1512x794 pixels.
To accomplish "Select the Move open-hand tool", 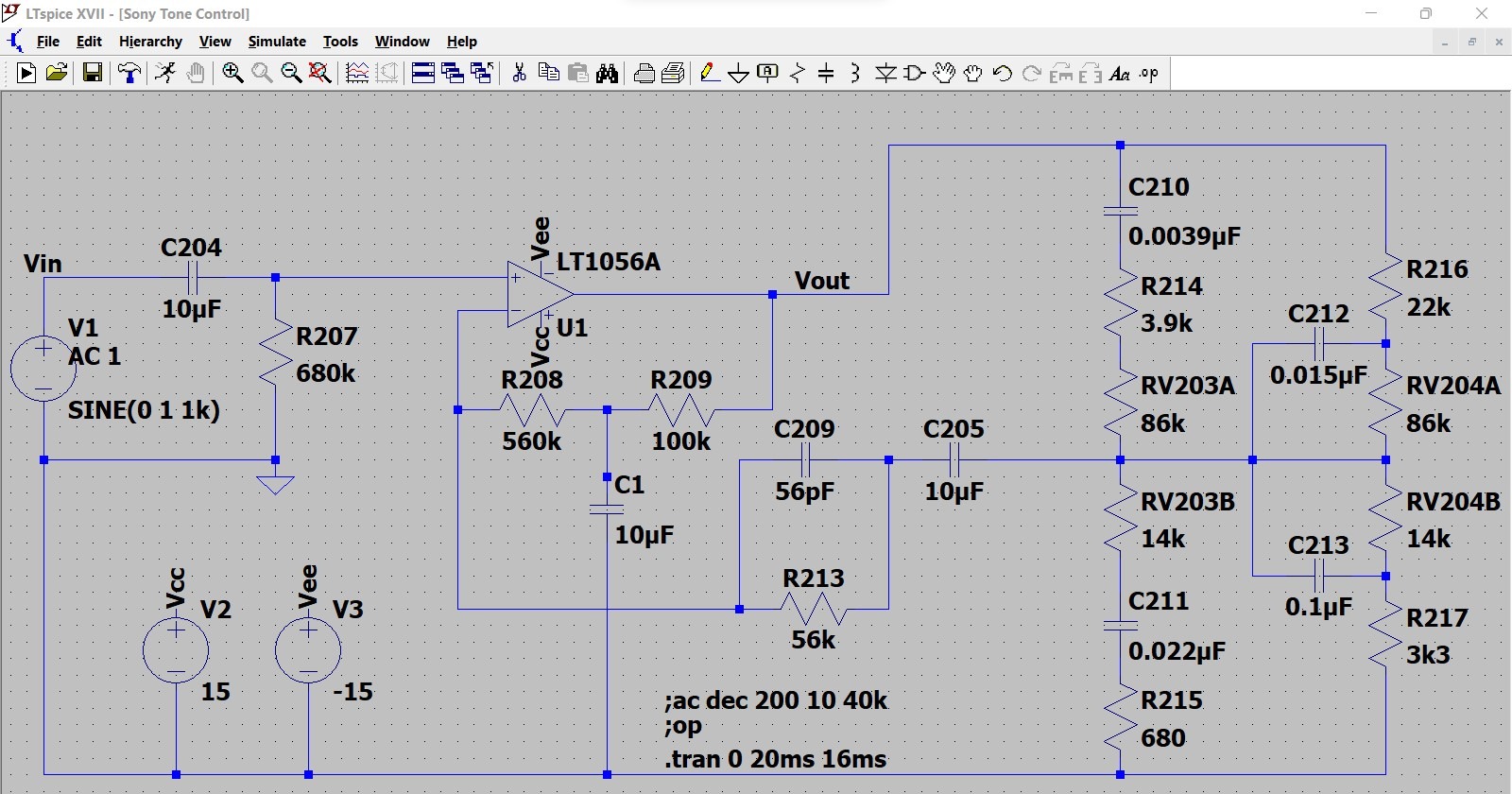I will pos(943,73).
